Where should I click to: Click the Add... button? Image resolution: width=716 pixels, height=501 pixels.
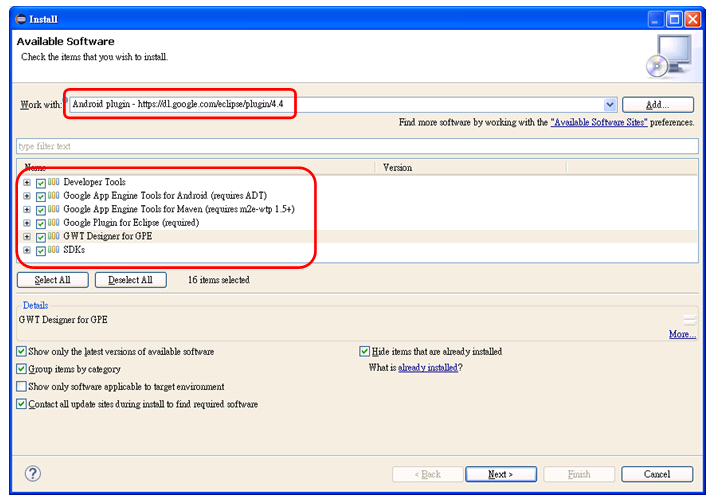point(658,105)
